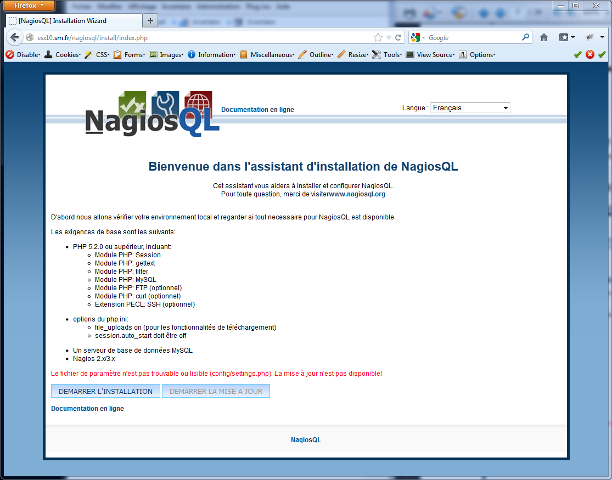
Task: Click DEMARRER LA MISE A JOUR button
Action: coord(216,391)
